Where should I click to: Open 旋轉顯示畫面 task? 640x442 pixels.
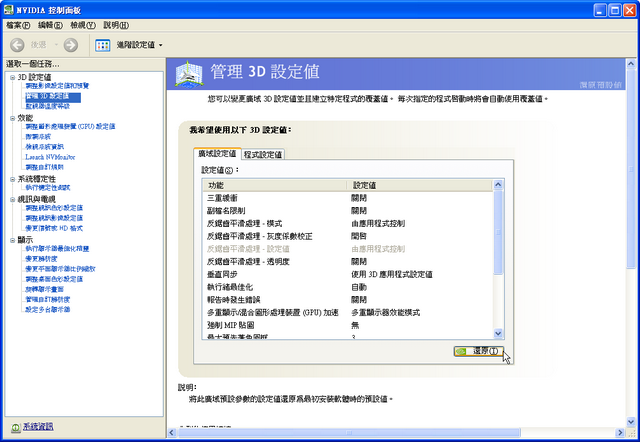click(44, 290)
